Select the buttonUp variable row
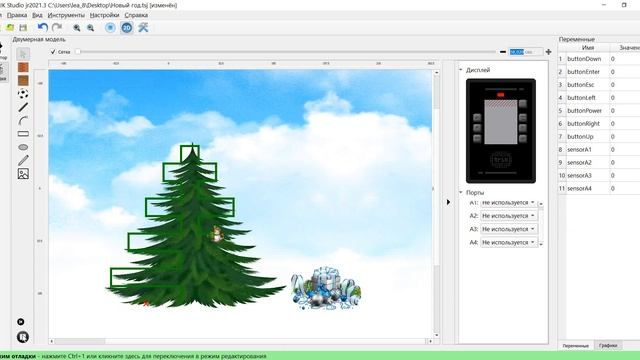Screen dimensions: 640x360 click(599, 137)
